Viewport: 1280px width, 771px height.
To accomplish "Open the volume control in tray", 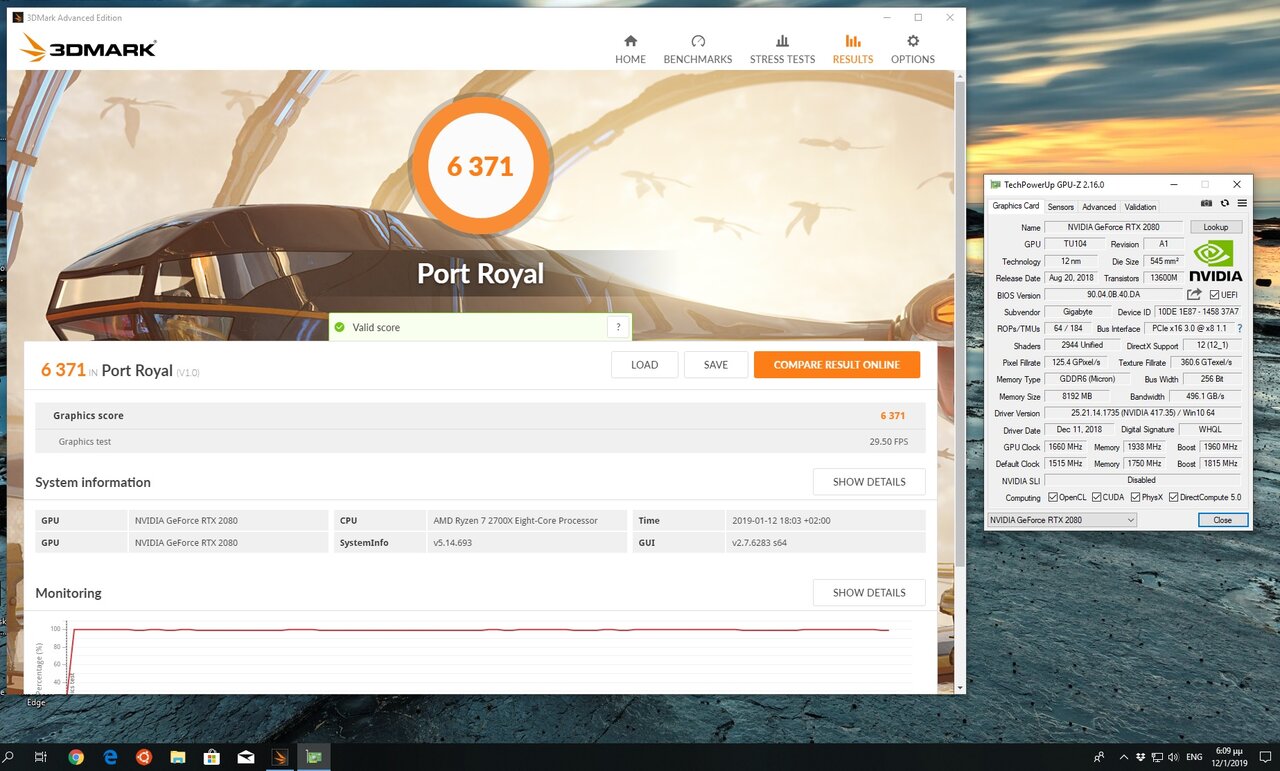I will click(x=1173, y=757).
